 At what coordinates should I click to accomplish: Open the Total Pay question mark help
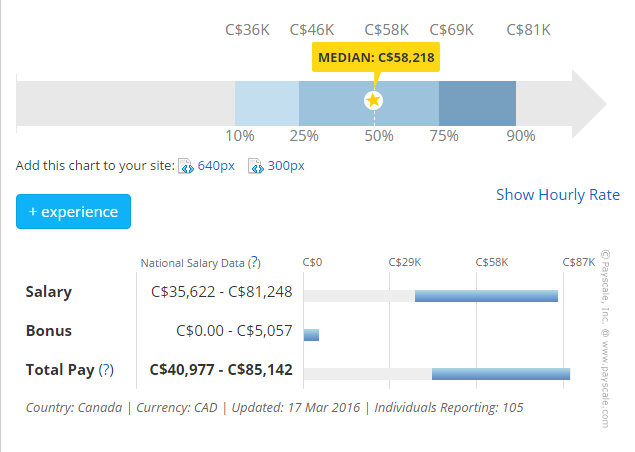[106, 370]
